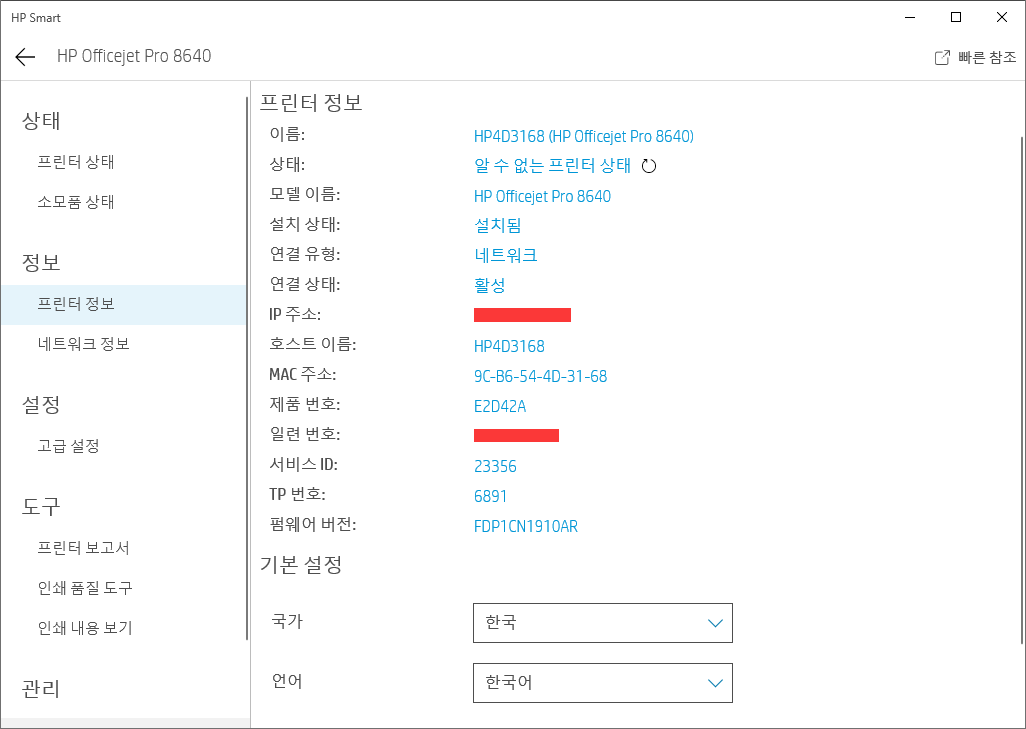Screen dimensions: 1026x729
Task: Click the connection status value 활성
Action: click(489, 285)
